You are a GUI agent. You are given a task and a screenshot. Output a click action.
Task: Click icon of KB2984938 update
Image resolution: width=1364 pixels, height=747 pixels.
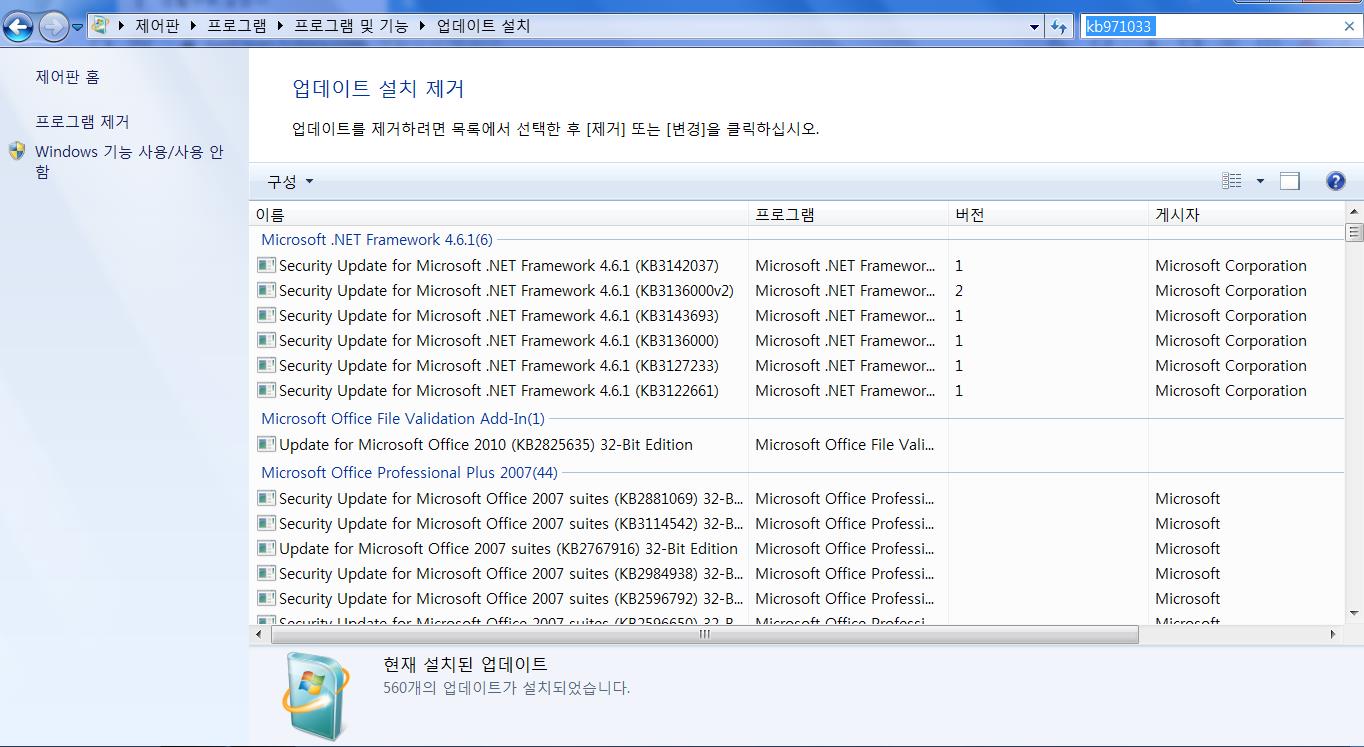(x=266, y=573)
